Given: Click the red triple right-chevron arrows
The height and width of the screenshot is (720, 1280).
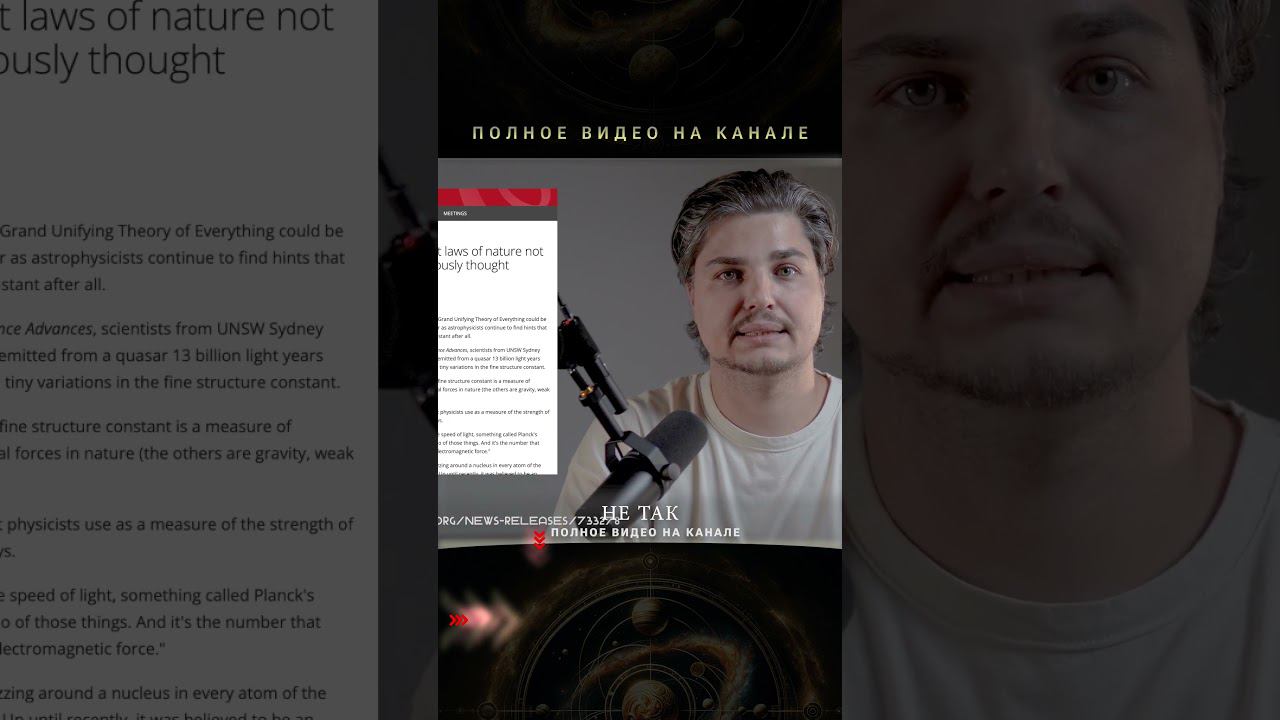Looking at the screenshot, I should (459, 620).
